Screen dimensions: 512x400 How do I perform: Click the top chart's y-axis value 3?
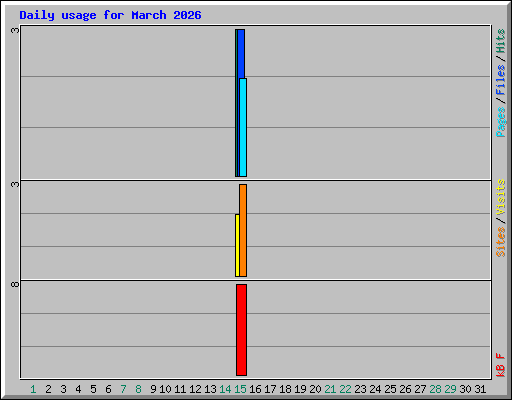tap(15, 30)
